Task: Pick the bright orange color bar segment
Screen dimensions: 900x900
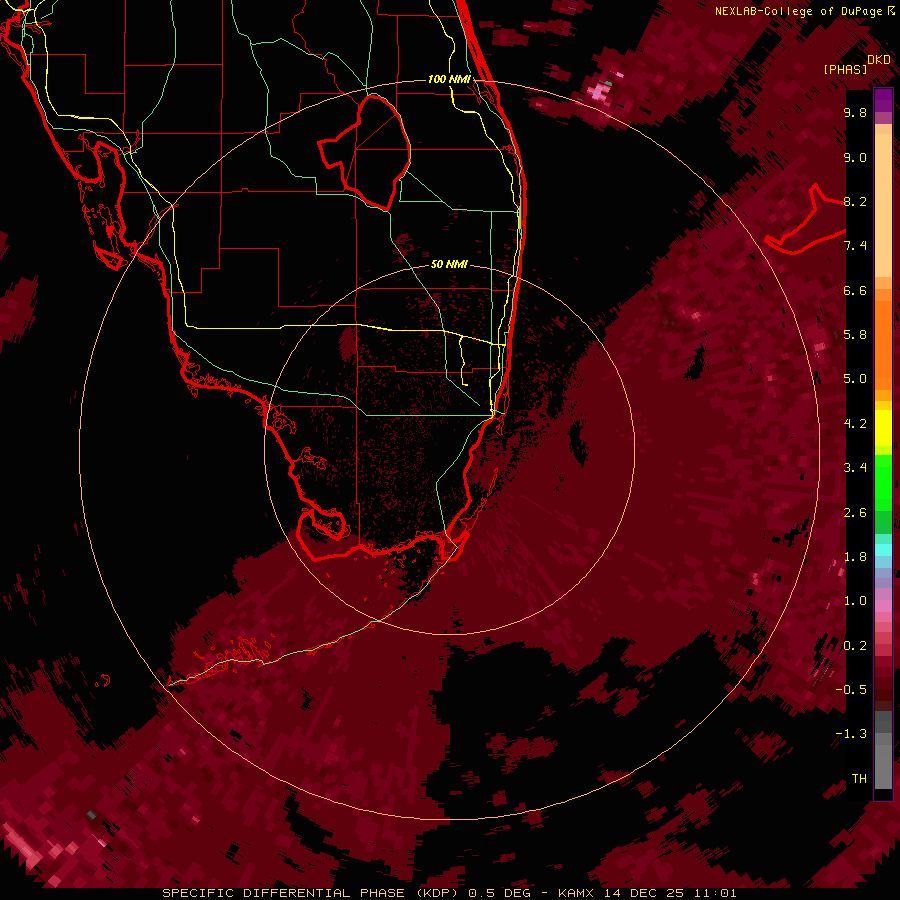Action: coord(883,346)
